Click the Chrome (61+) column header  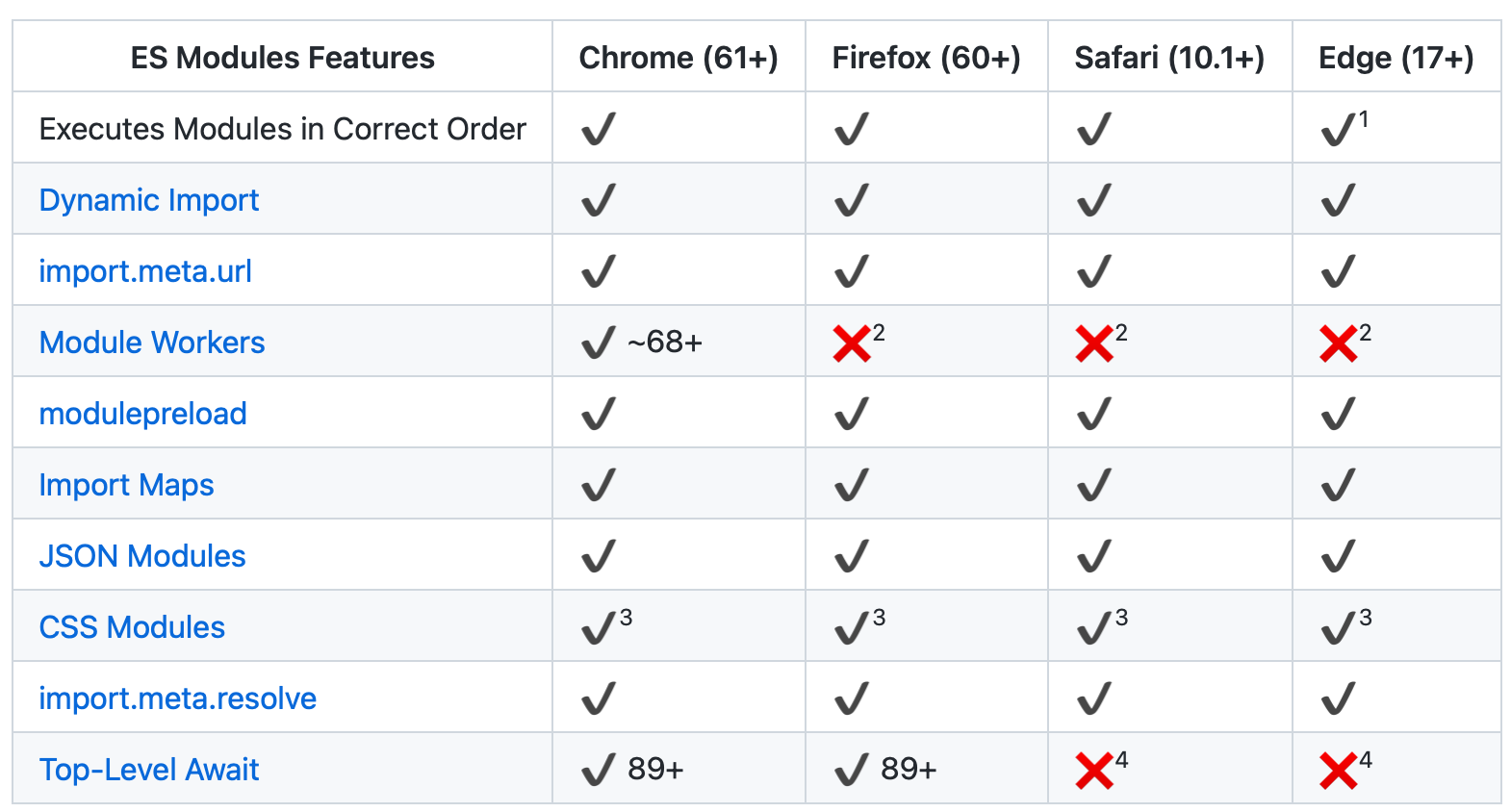tap(679, 58)
